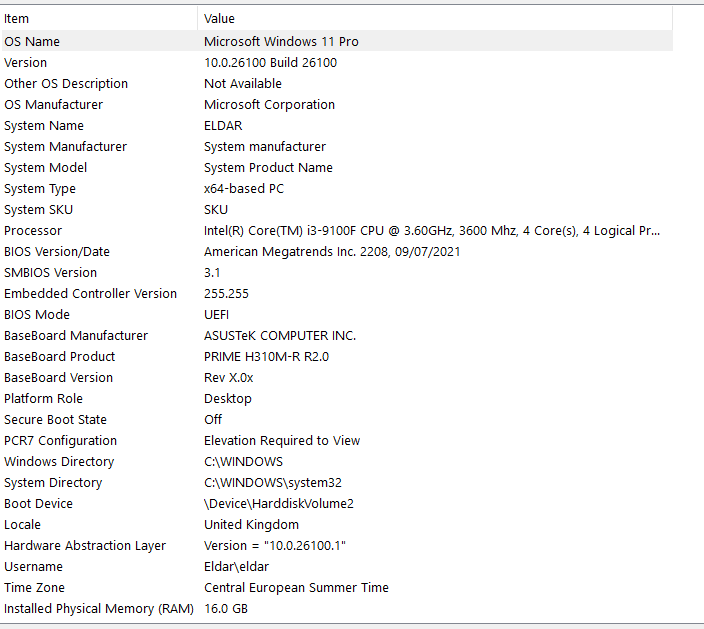Select the OS Name row label
Image resolution: width=704 pixels, height=629 pixels.
(x=32, y=41)
